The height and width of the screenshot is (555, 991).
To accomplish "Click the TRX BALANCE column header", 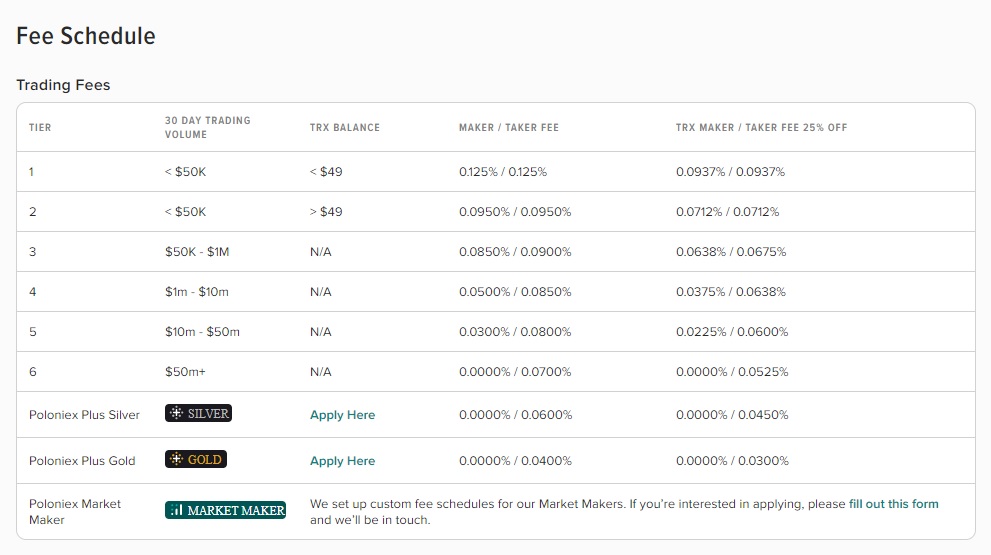I will (x=345, y=127).
